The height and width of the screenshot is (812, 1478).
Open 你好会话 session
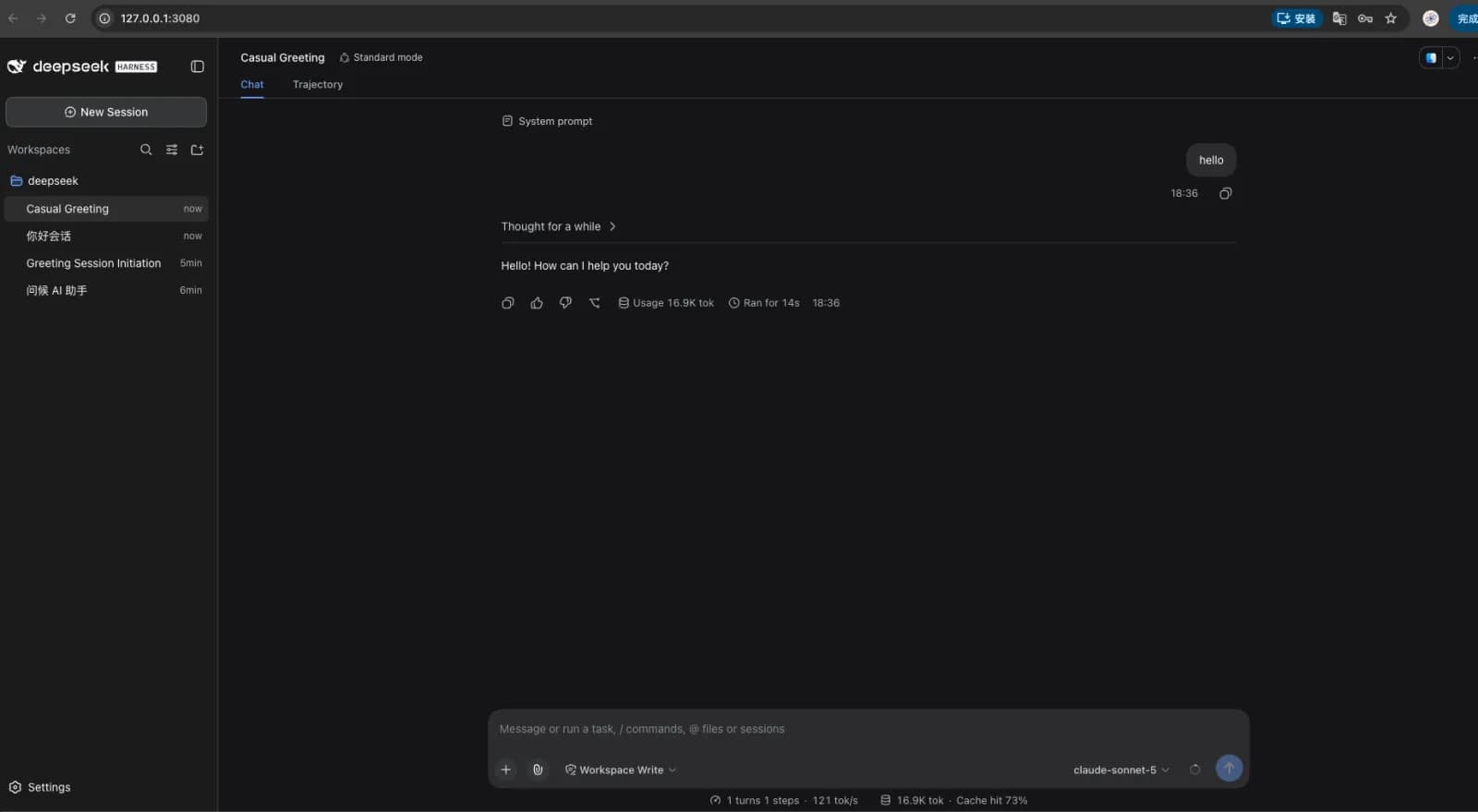coord(106,236)
